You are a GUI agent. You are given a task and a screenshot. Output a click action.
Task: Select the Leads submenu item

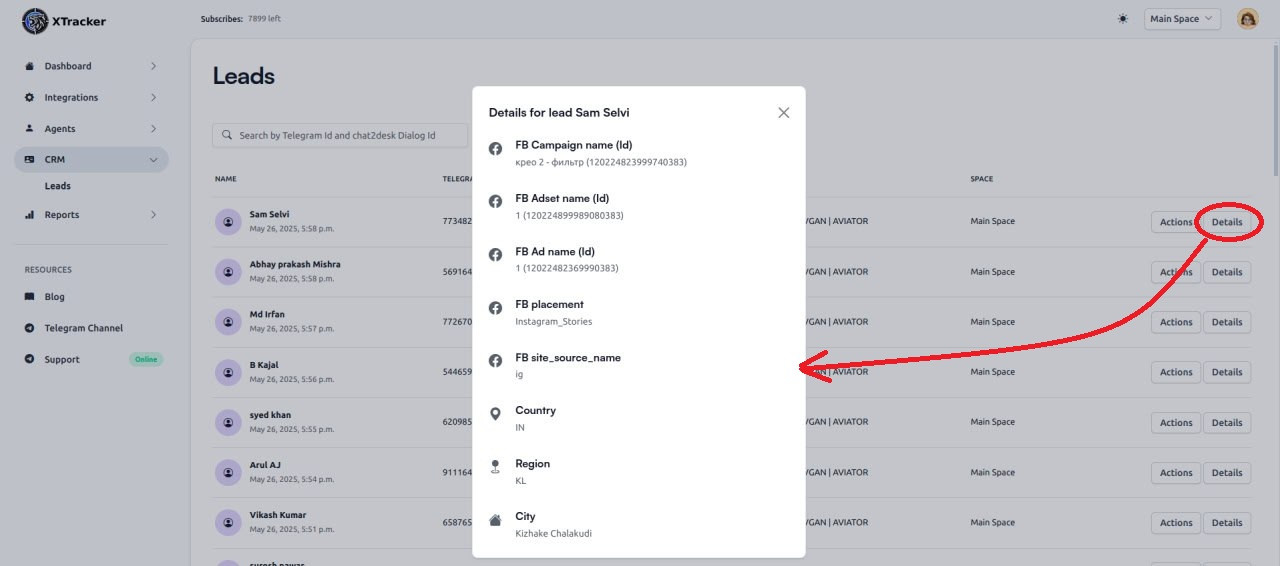point(58,186)
